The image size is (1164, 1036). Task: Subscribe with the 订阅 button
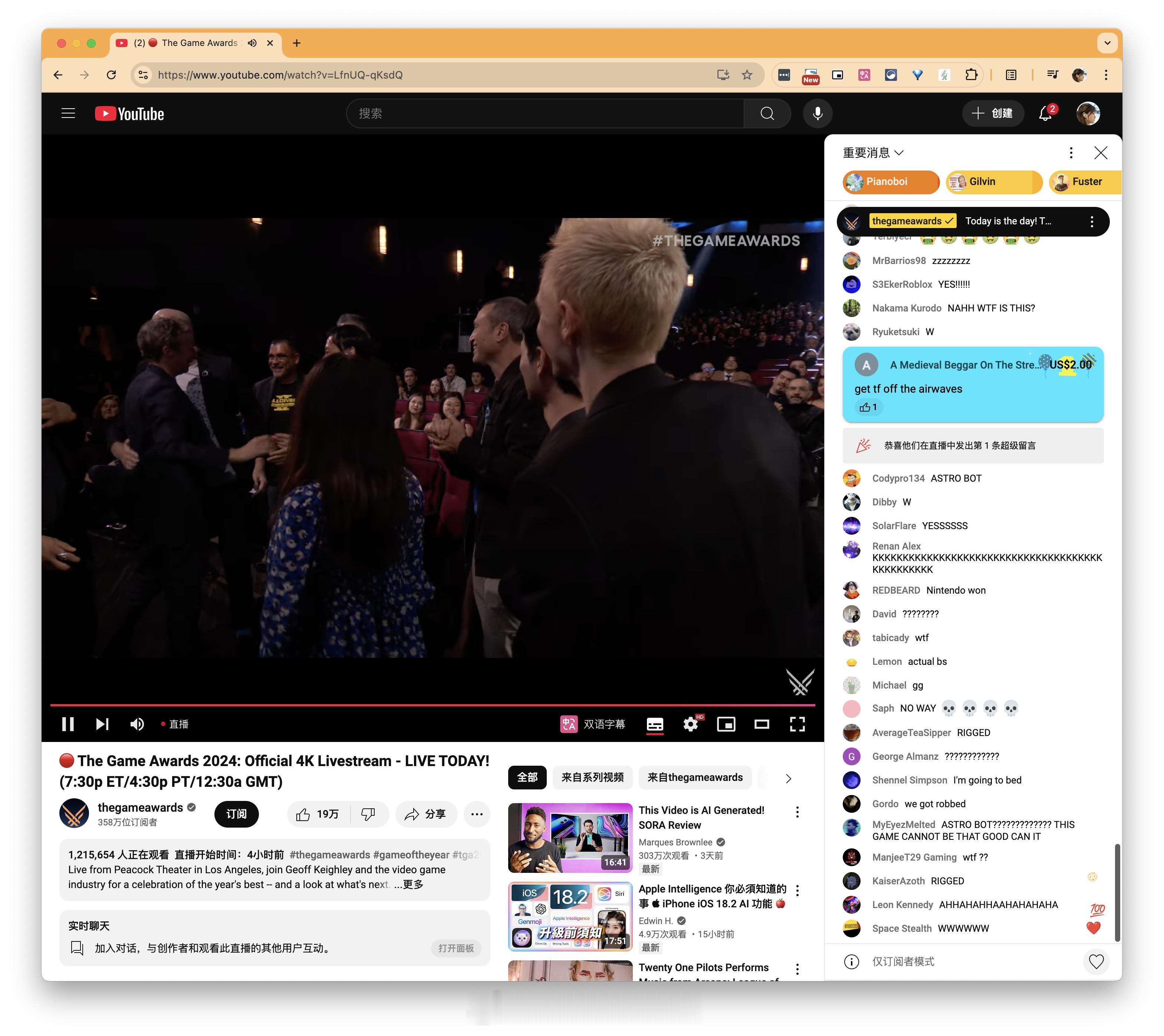236,814
